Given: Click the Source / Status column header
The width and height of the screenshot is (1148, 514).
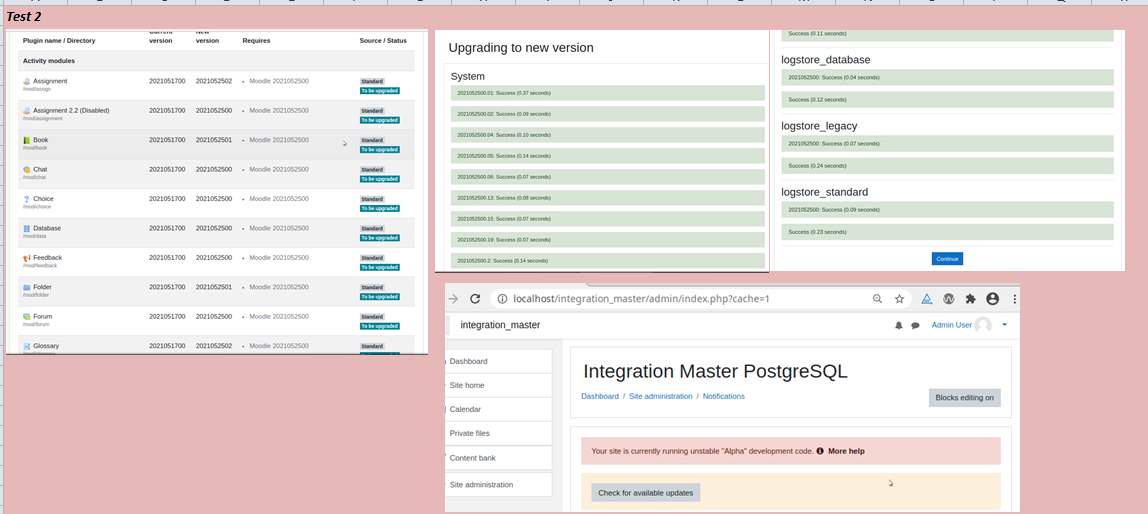Looking at the screenshot, I should pyautogui.click(x=383, y=40).
